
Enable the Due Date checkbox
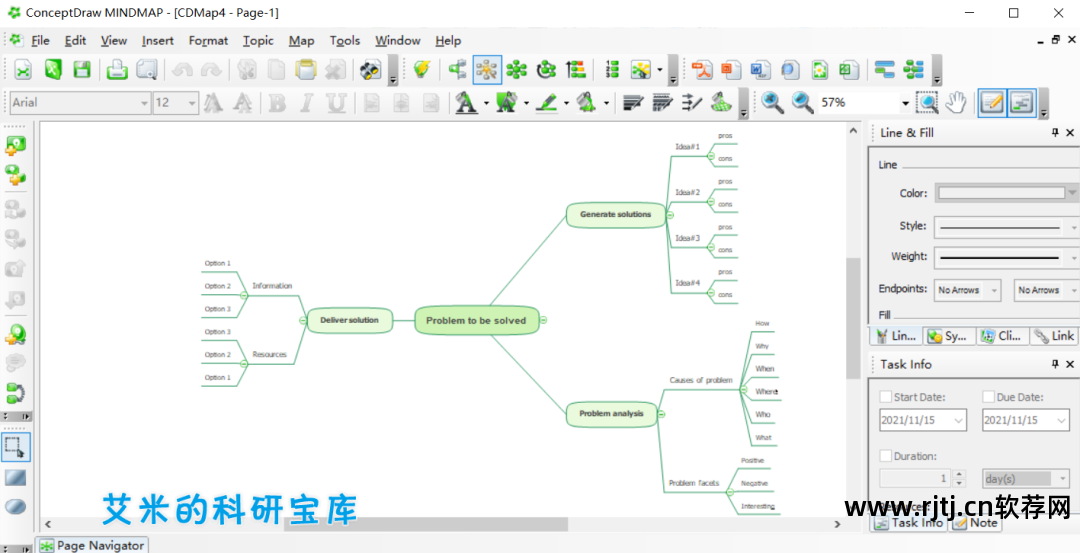(x=988, y=397)
